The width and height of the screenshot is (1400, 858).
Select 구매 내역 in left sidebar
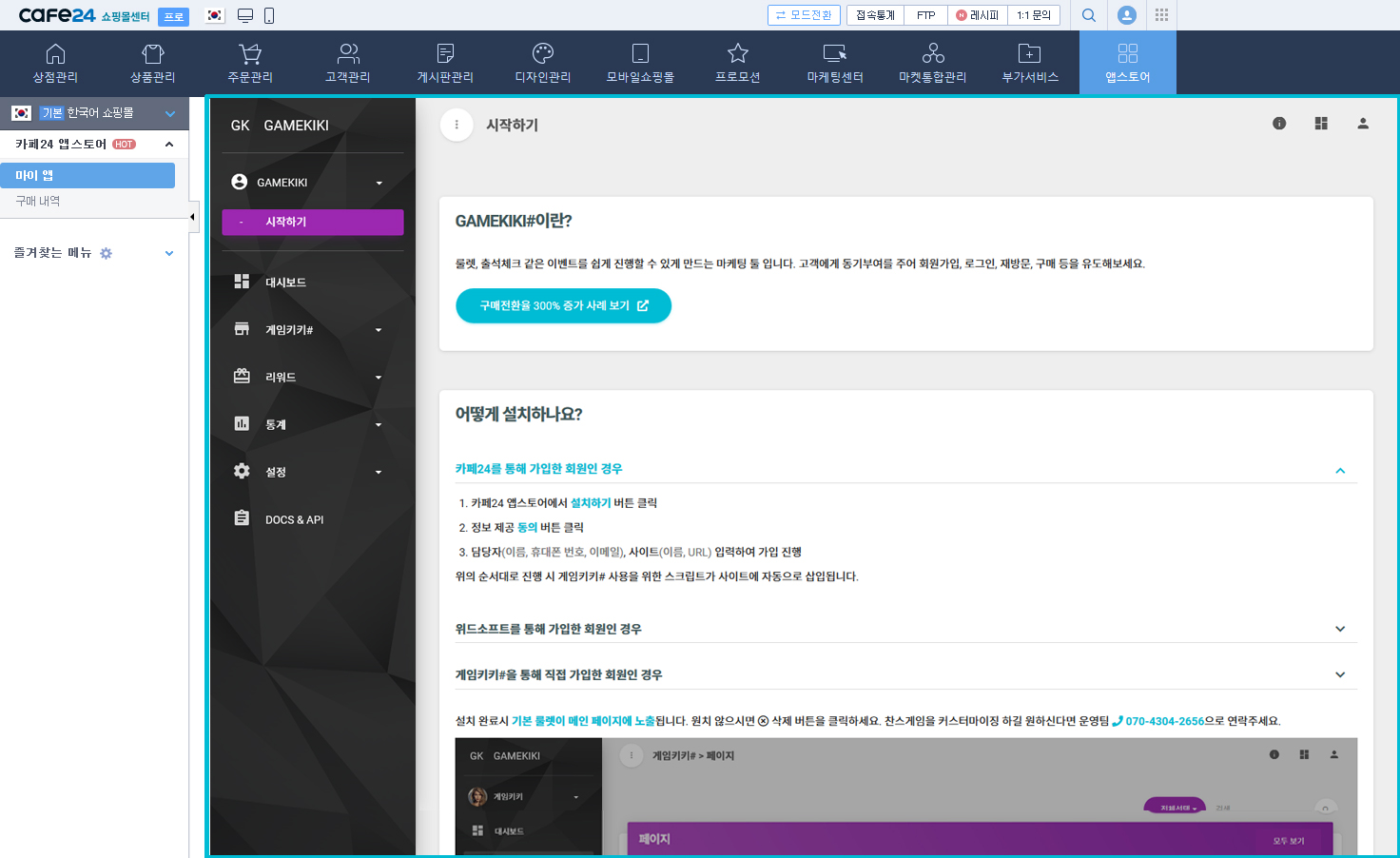coord(38,201)
